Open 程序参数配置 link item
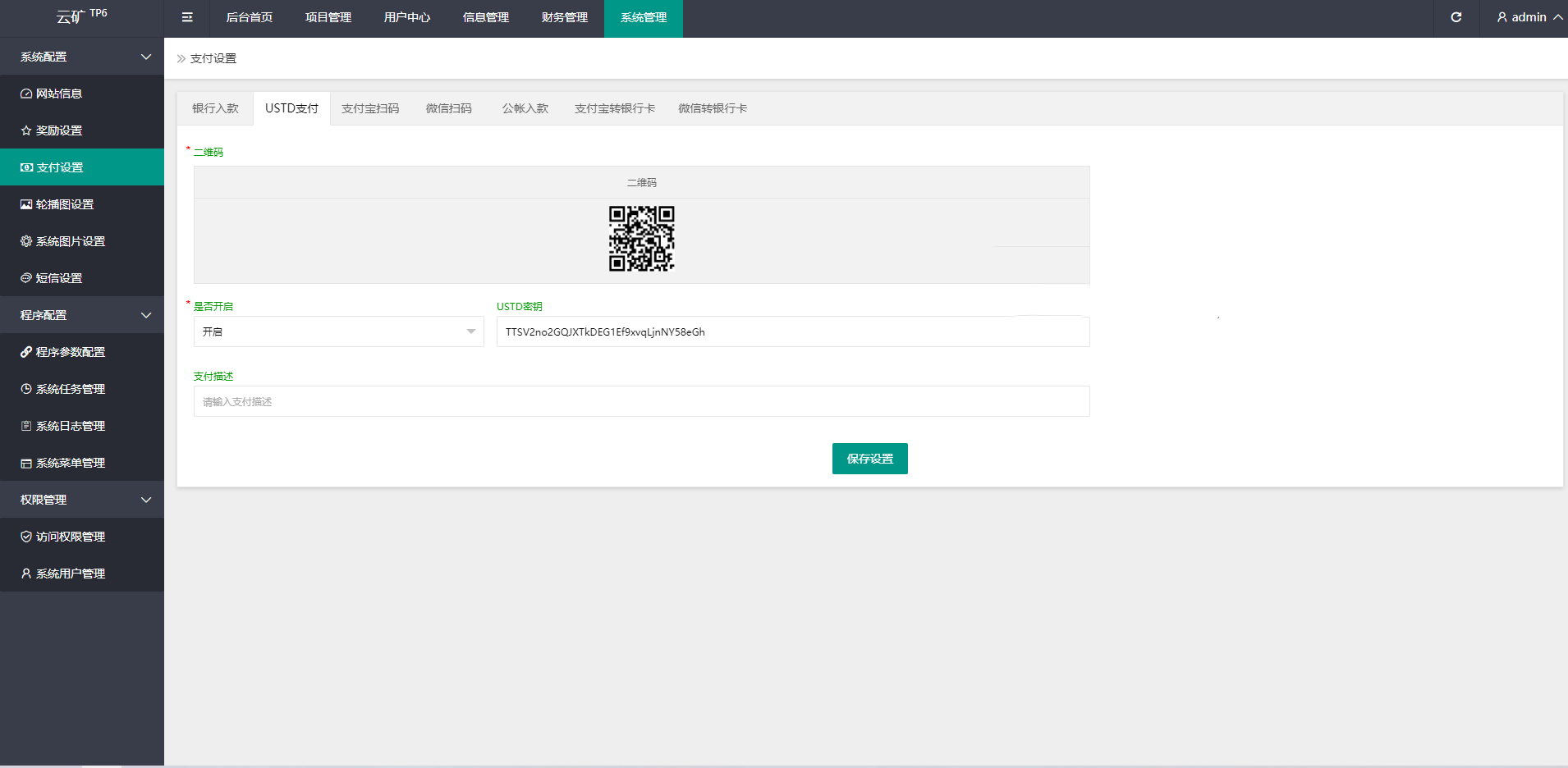 pyautogui.click(x=70, y=352)
